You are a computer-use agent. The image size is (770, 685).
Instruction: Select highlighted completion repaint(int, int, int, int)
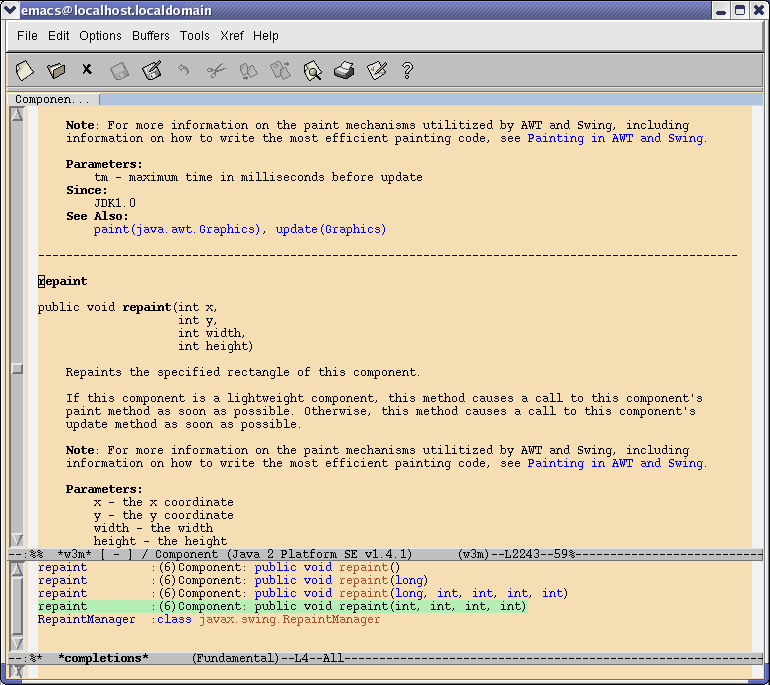[x=282, y=606]
